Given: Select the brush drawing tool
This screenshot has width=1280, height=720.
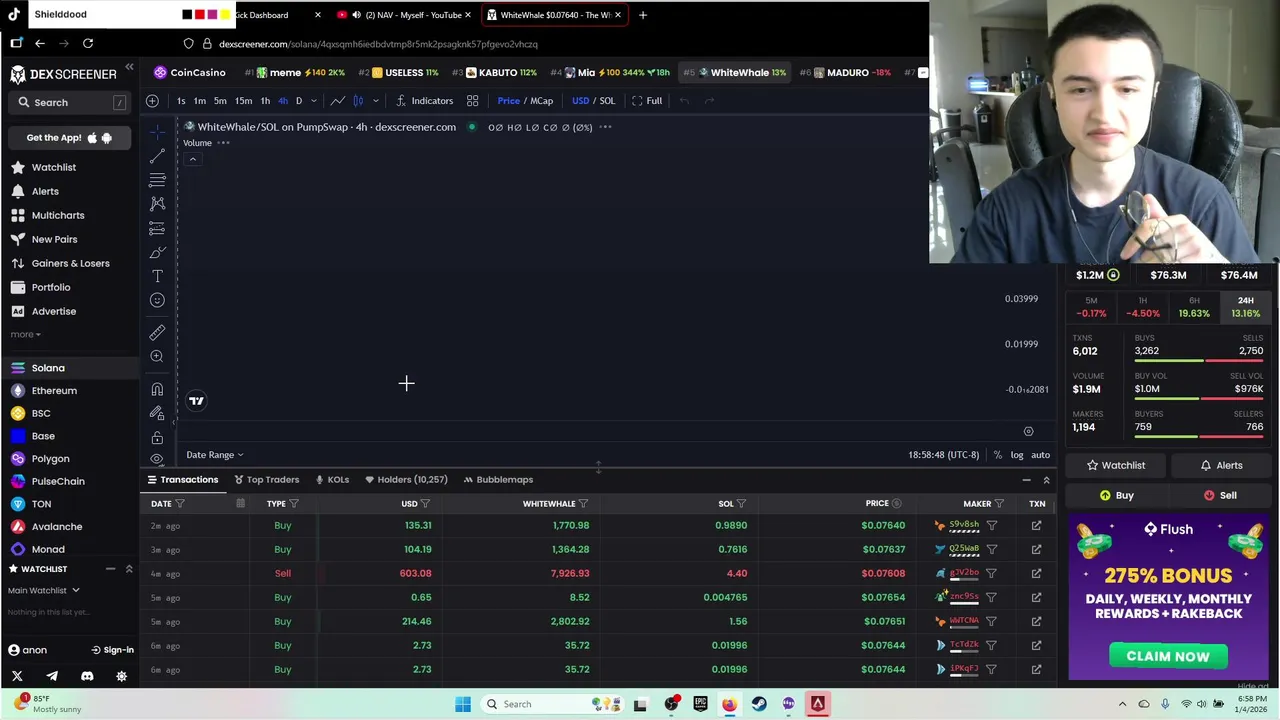Looking at the screenshot, I should click(x=157, y=252).
